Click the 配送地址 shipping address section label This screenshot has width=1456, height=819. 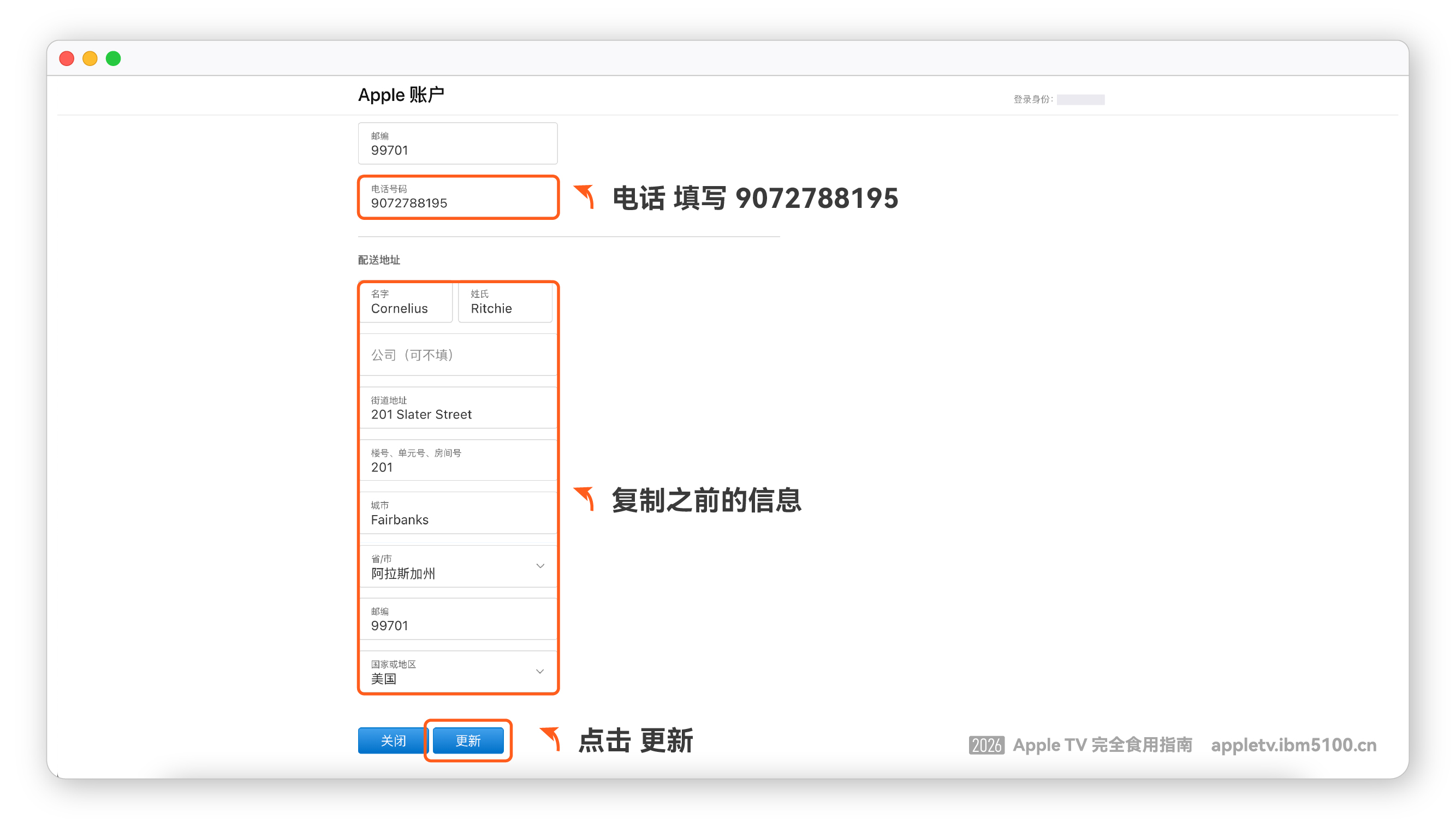(x=379, y=260)
